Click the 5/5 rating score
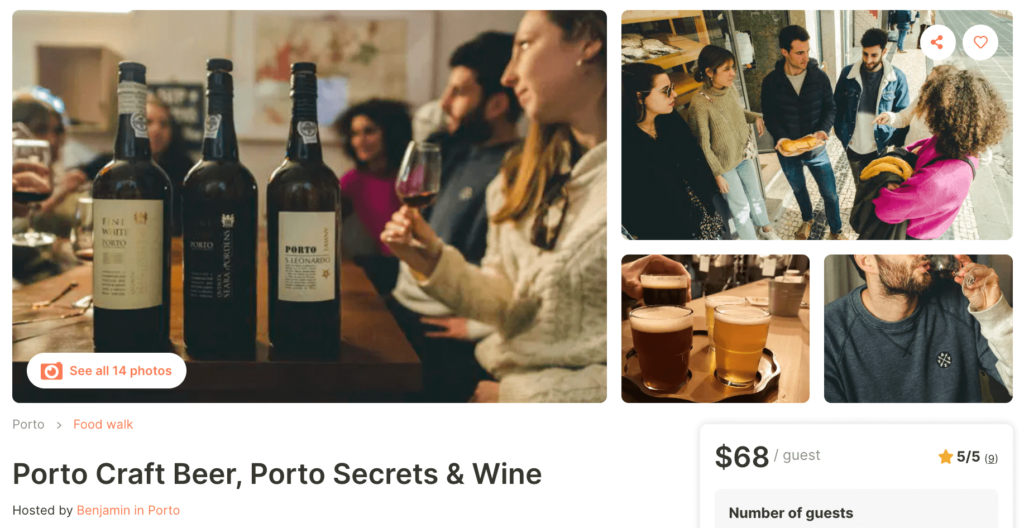Image resolution: width=1024 pixels, height=528 pixels. 968,457
